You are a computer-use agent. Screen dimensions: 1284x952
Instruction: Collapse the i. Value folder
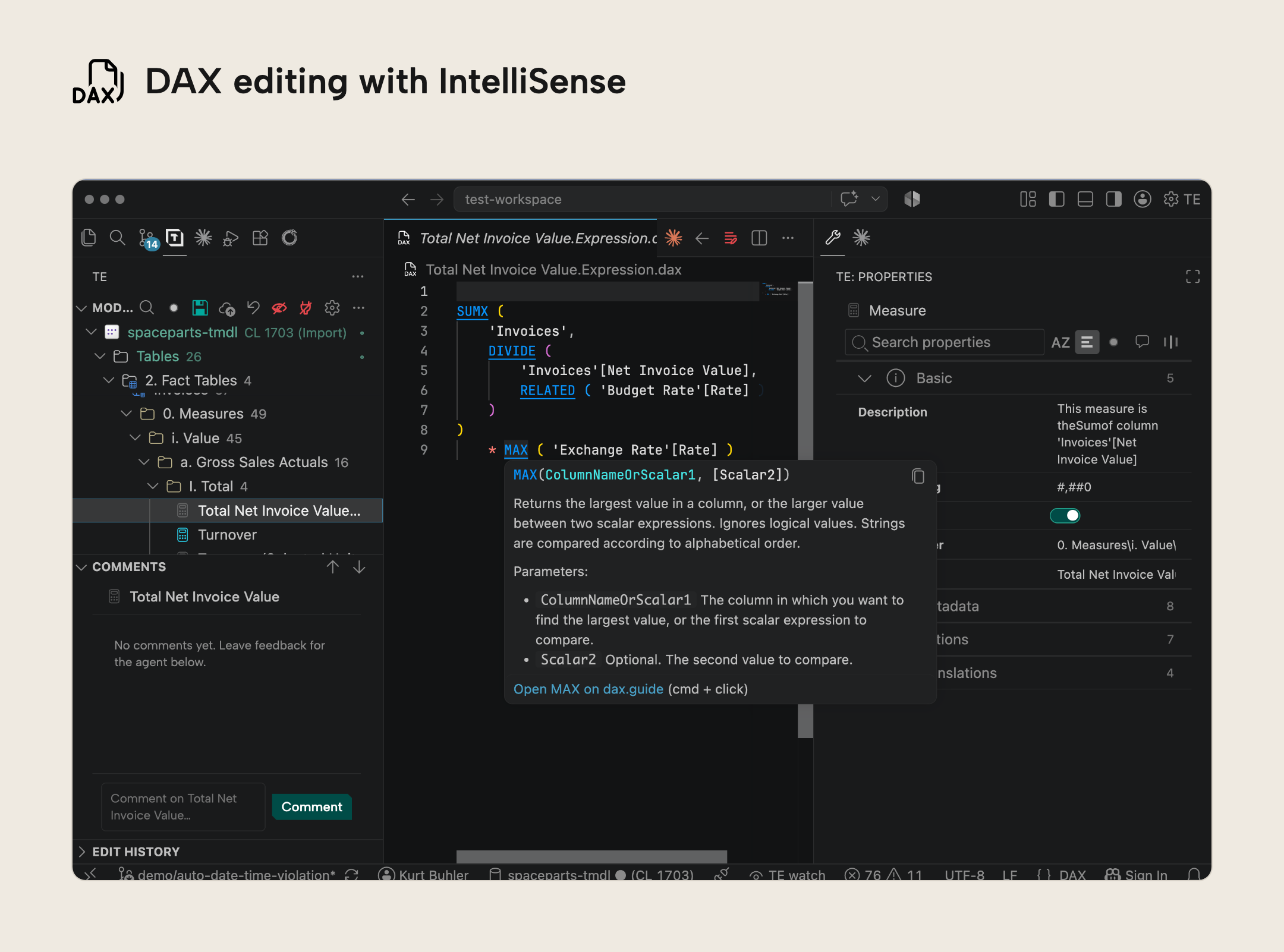tap(135, 437)
